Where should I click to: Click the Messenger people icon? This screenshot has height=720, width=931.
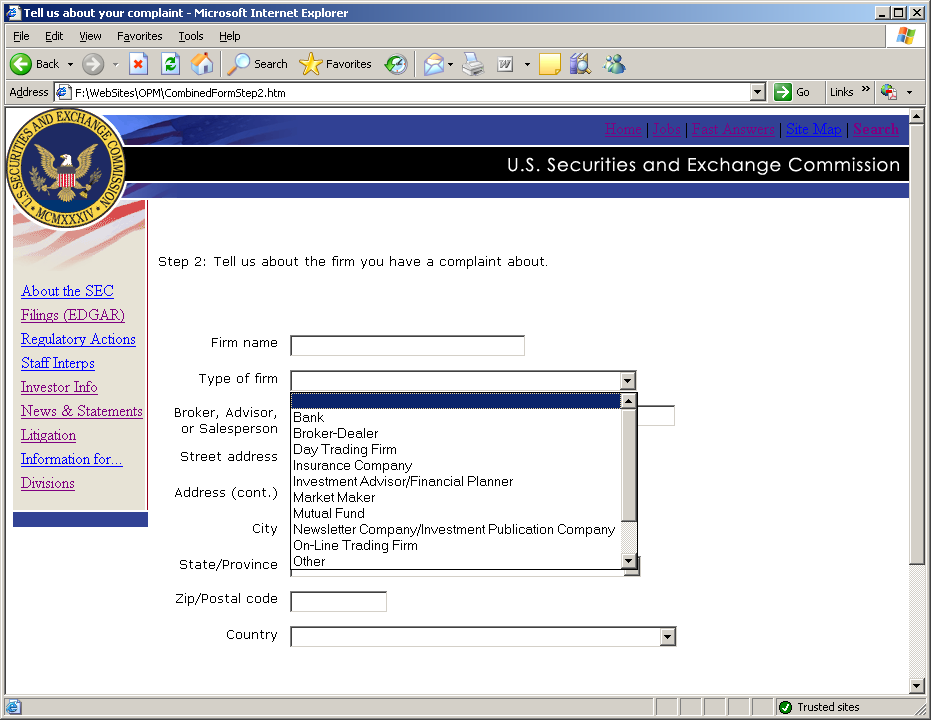(615, 64)
